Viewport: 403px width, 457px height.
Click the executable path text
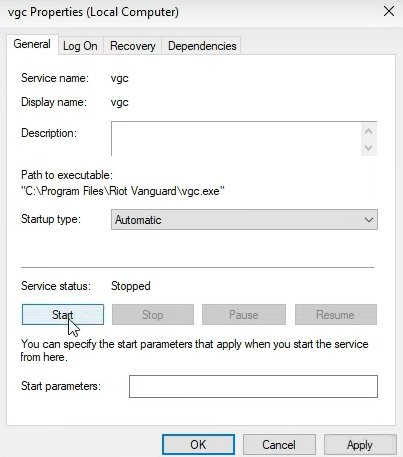(x=123, y=191)
